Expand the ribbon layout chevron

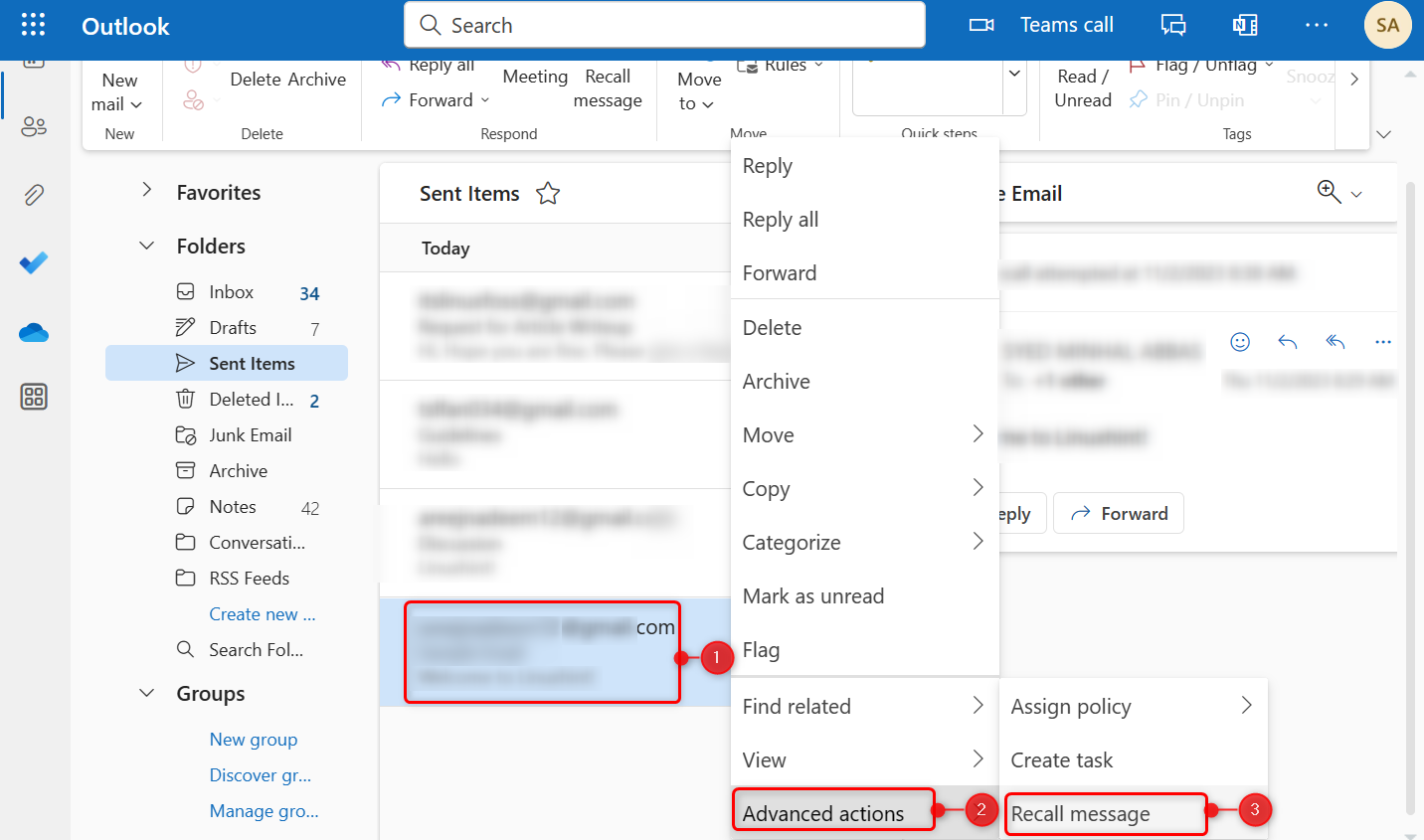pyautogui.click(x=1383, y=134)
